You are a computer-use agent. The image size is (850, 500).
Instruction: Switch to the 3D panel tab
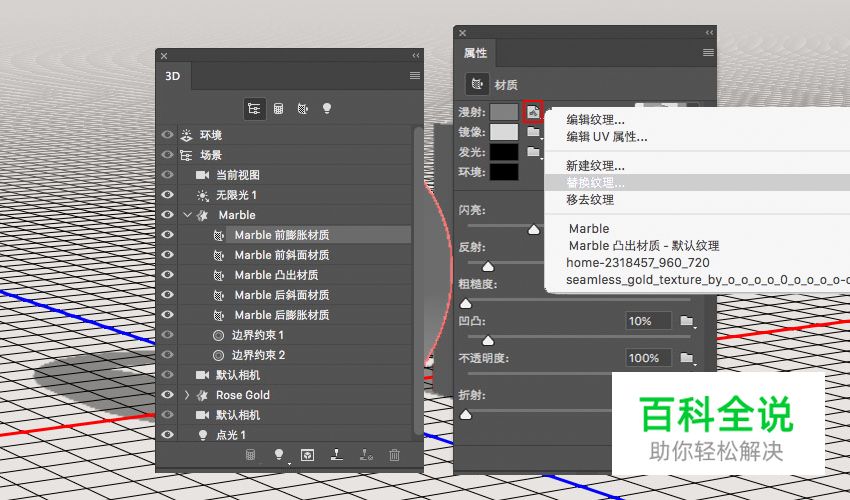pyautogui.click(x=173, y=76)
